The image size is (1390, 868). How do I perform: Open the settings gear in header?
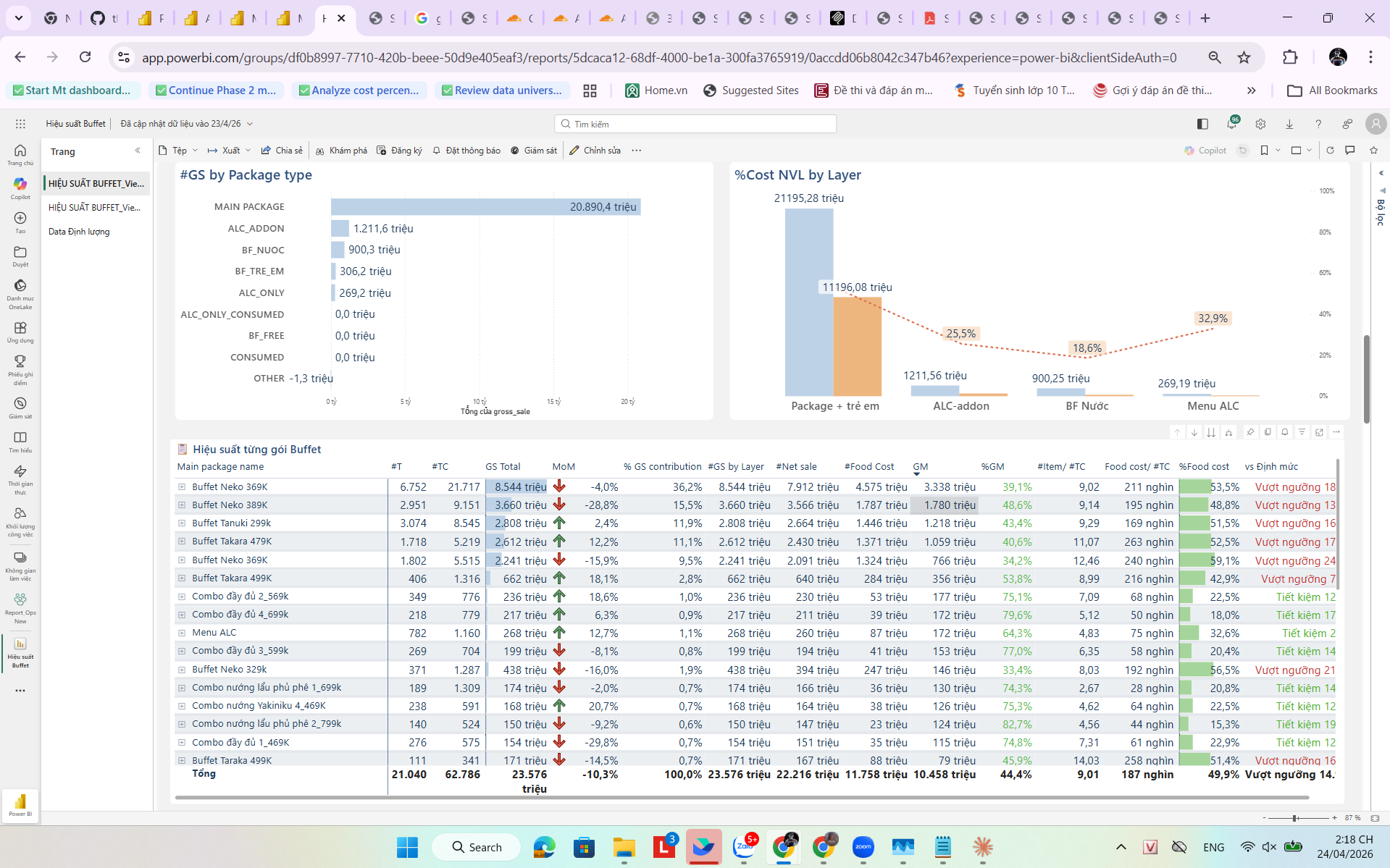click(1260, 124)
